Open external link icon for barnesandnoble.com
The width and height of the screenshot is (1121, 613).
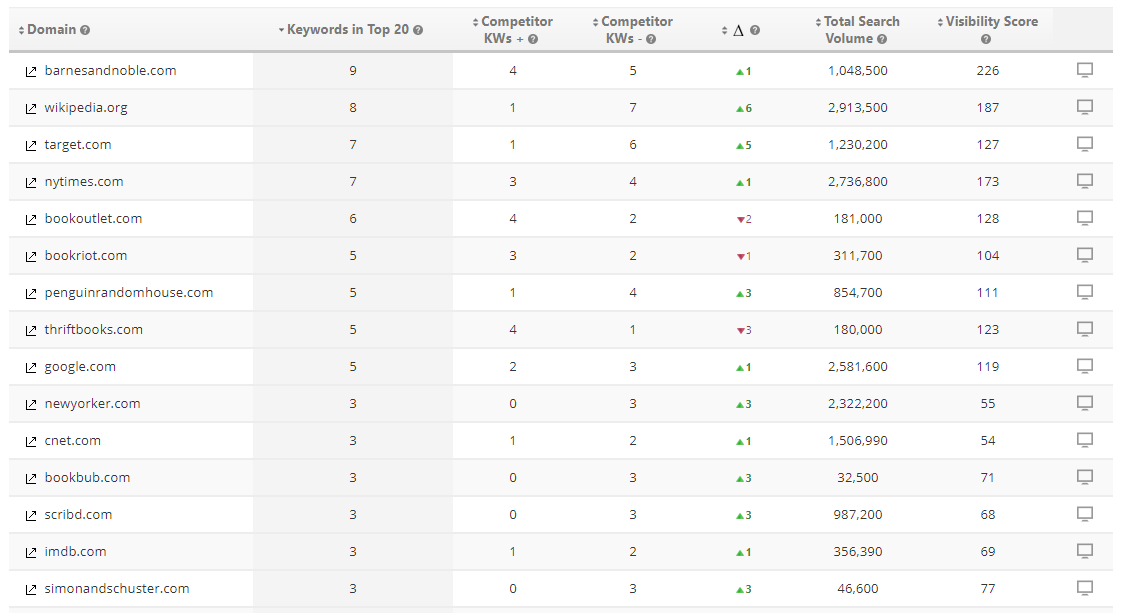(x=31, y=72)
